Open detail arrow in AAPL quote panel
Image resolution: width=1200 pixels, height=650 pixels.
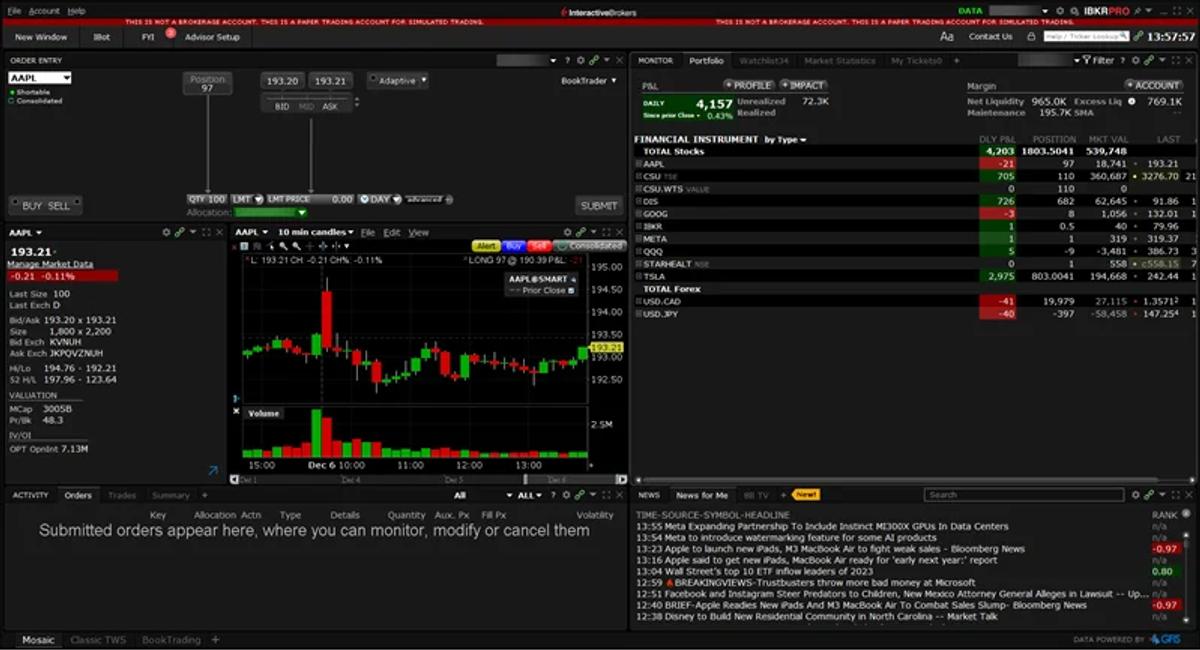click(213, 470)
